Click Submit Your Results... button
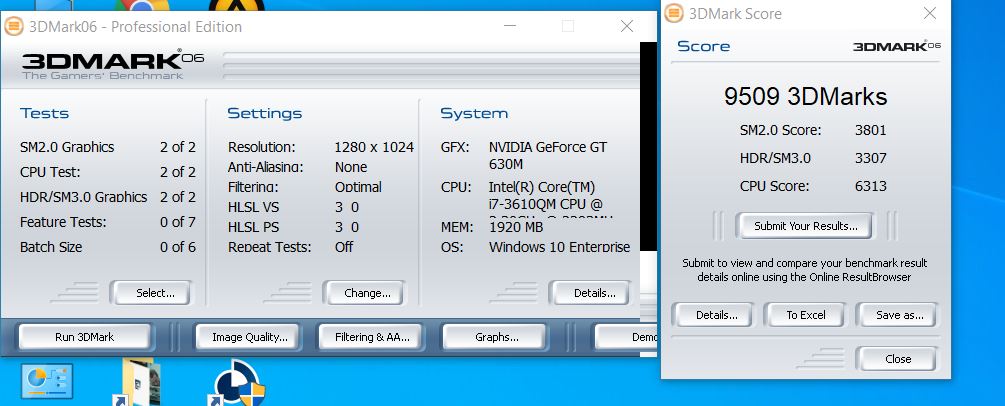The width and height of the screenshot is (1005, 406). point(805,226)
